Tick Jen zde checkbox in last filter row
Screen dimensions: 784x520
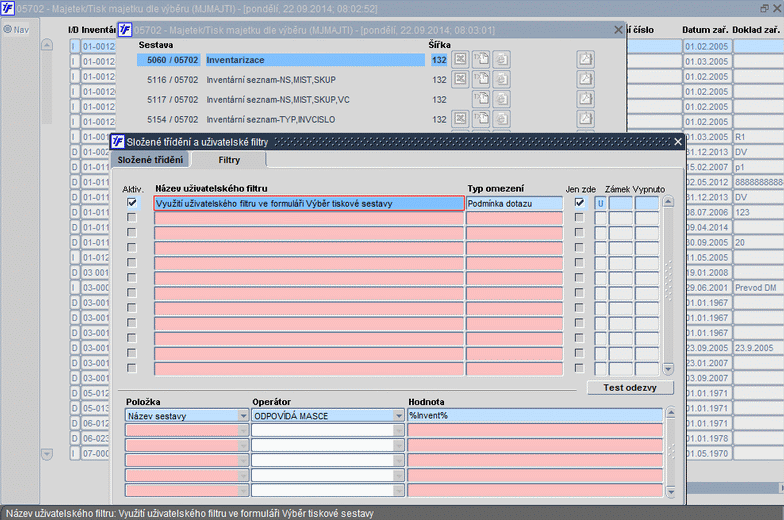(579, 368)
